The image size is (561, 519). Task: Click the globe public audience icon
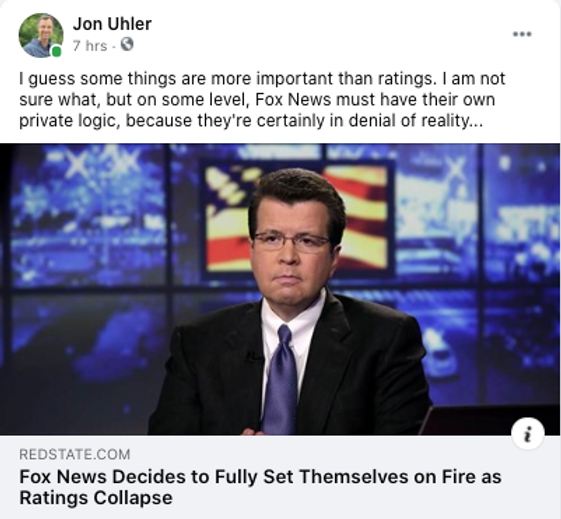coord(127,44)
